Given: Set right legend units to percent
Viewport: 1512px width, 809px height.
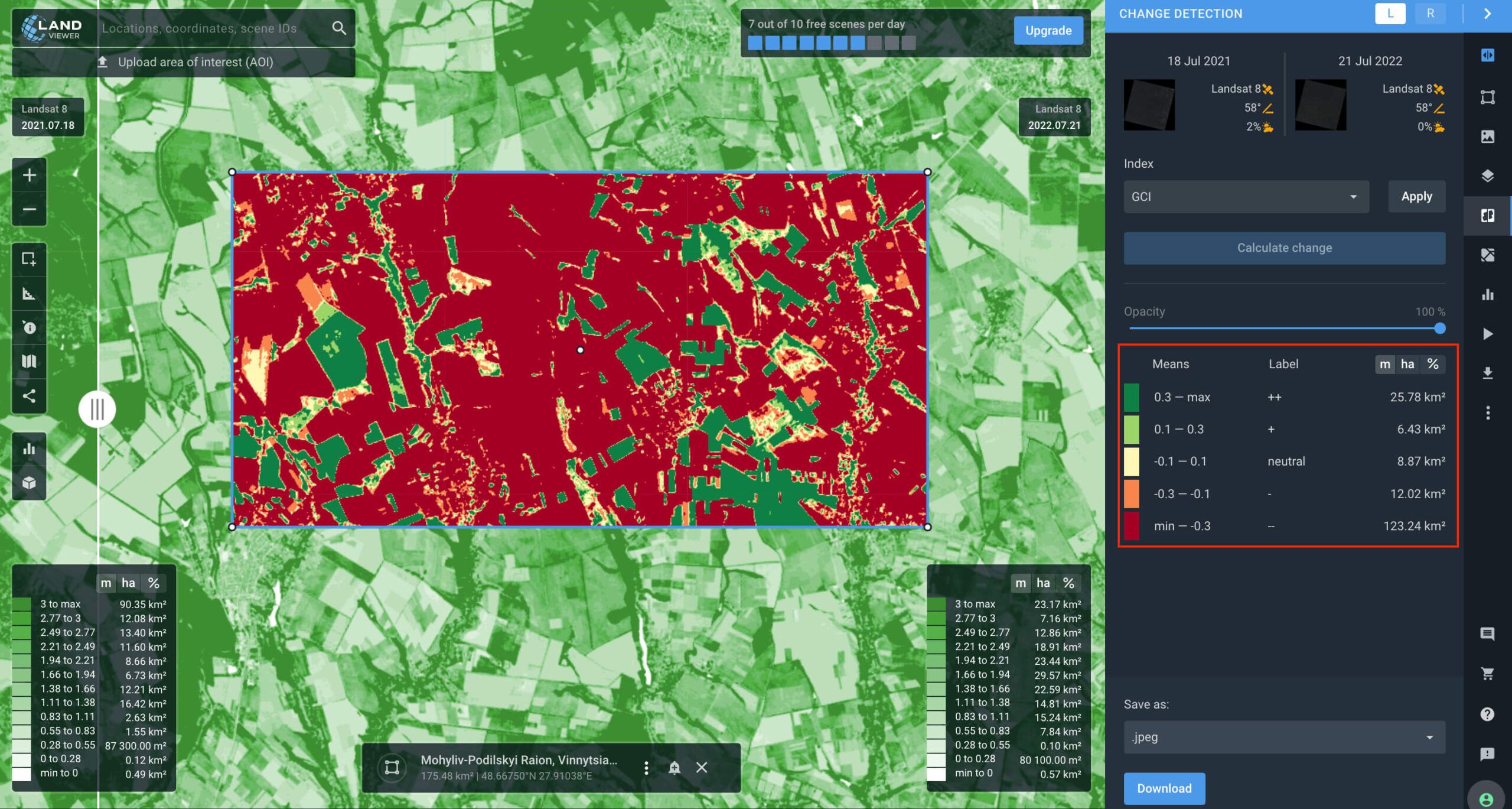Looking at the screenshot, I should 1068,583.
